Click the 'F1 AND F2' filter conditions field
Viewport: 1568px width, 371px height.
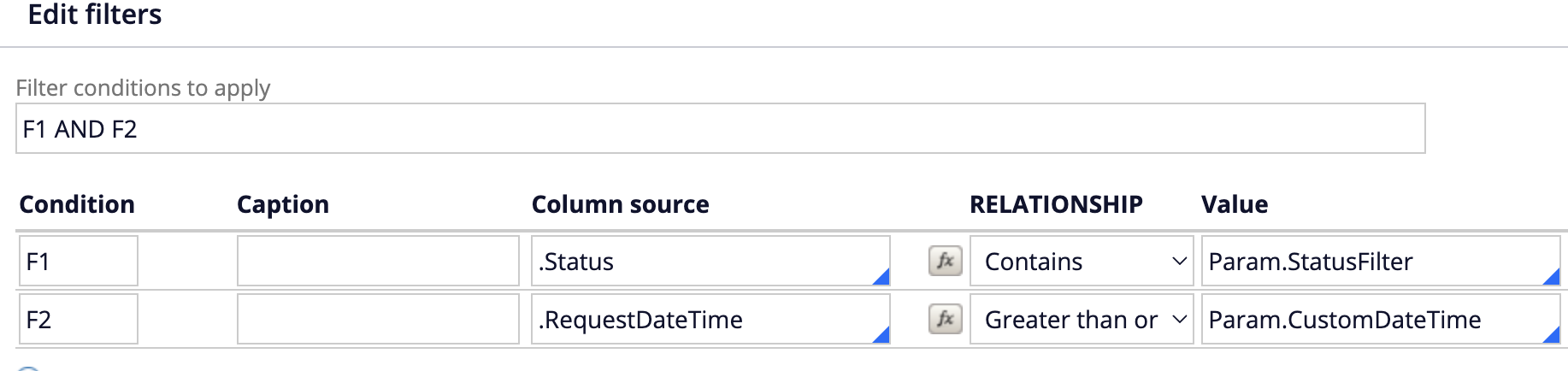(x=720, y=129)
